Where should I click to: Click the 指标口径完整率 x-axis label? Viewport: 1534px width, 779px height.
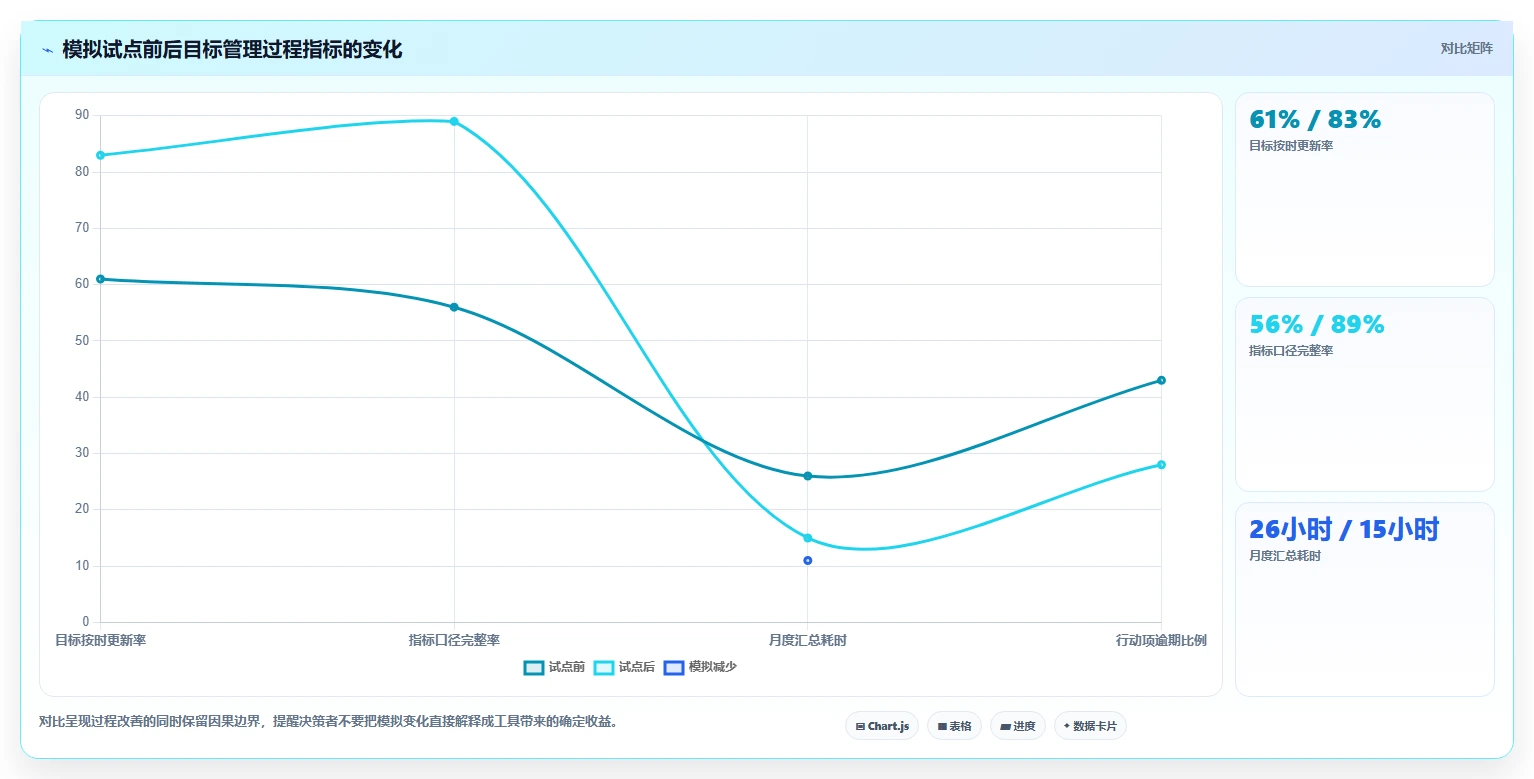[454, 640]
